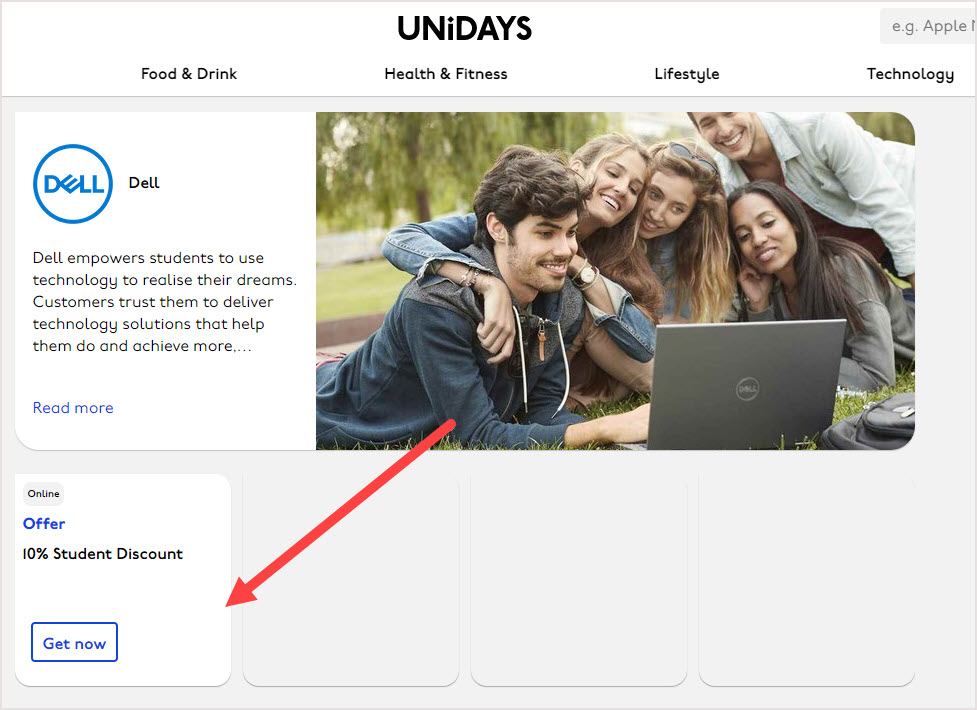Select the third empty offer card
Image resolution: width=977 pixels, height=710 pixels.
point(579,580)
